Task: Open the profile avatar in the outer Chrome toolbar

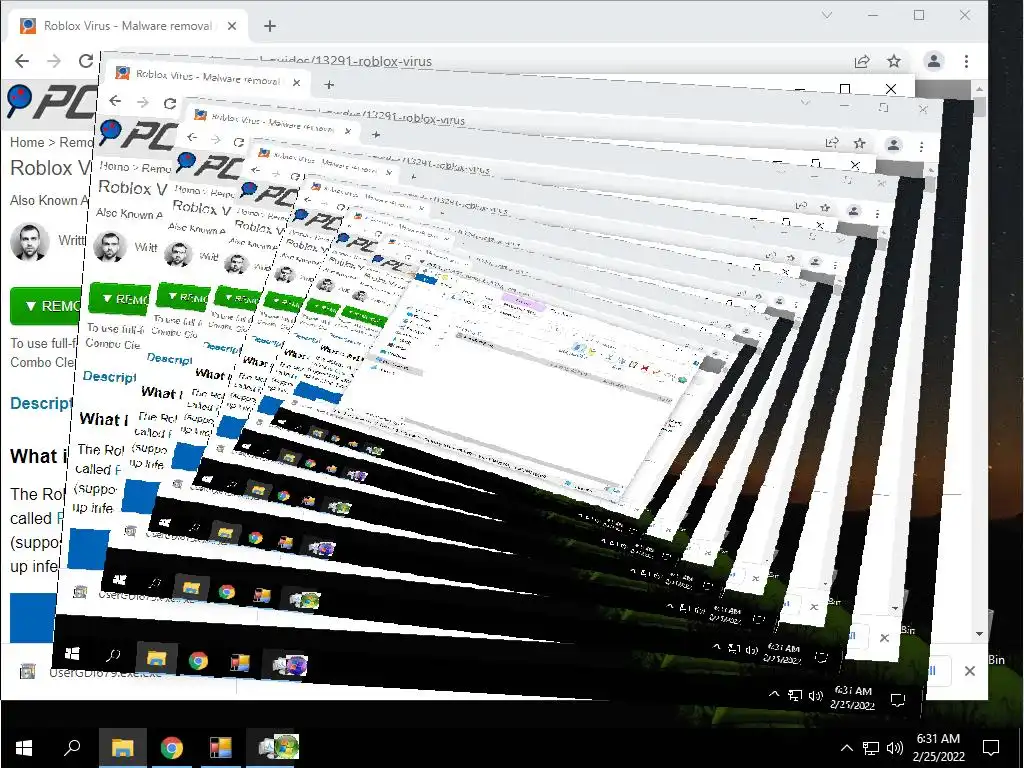Action: point(934,61)
